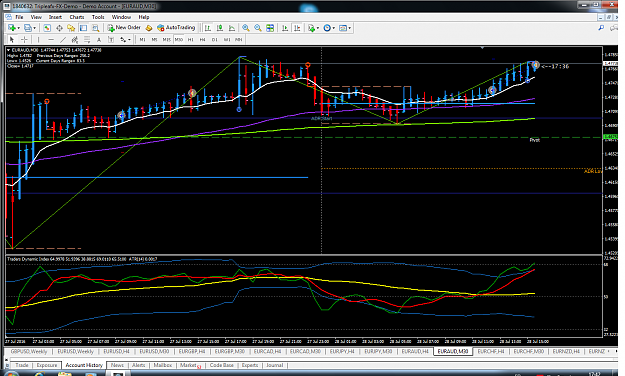Open the Charts menu

(x=77, y=17)
